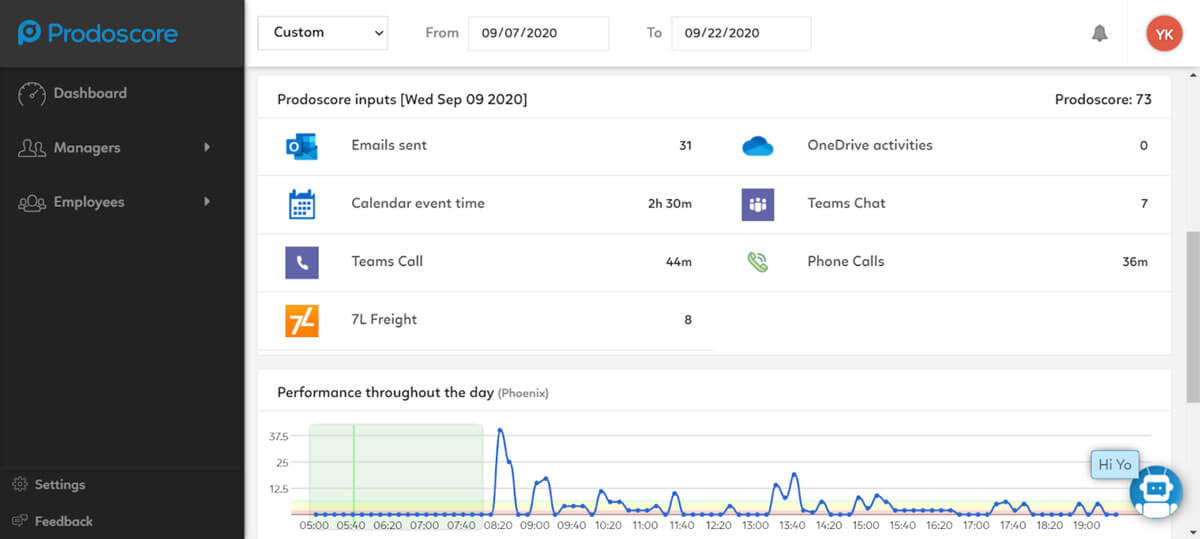Click the 7L Freight label
Image resolution: width=1200 pixels, height=539 pixels.
tap(384, 319)
